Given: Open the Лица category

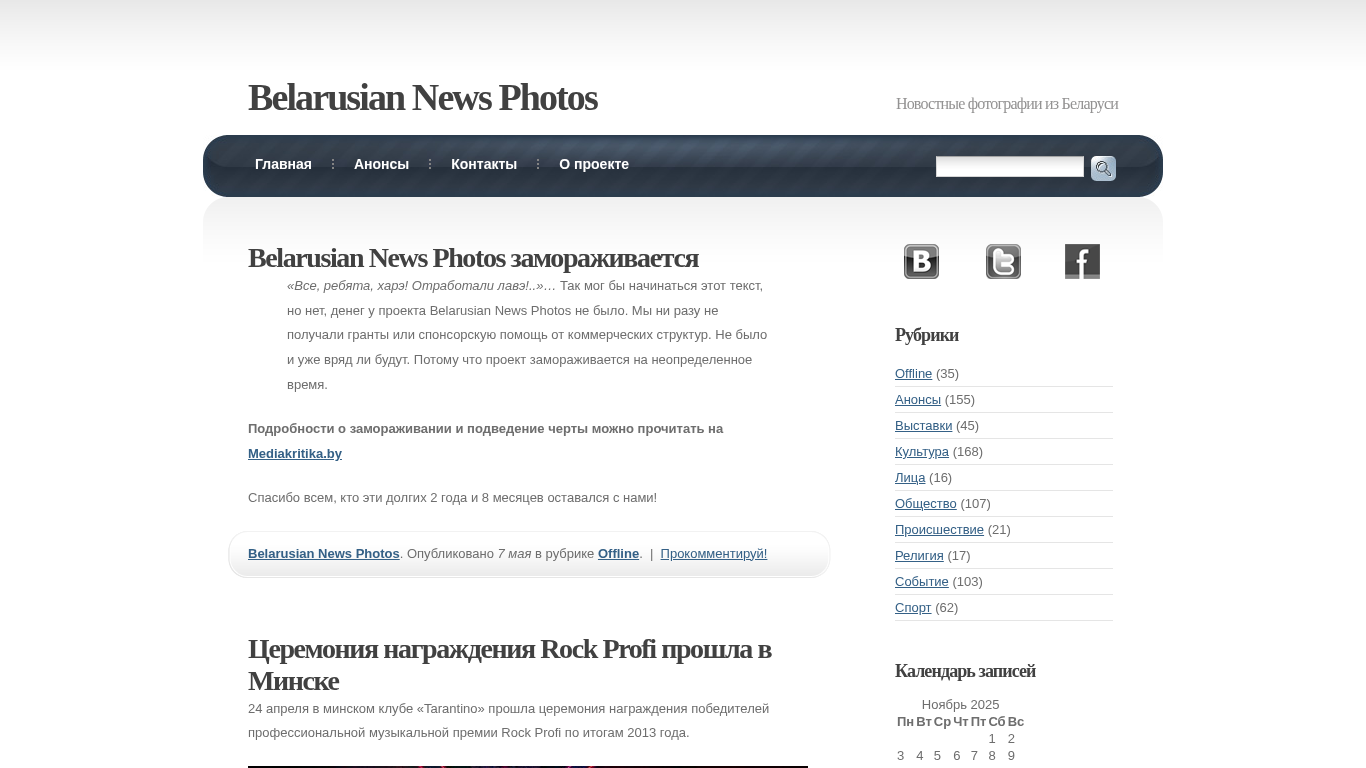Looking at the screenshot, I should [910, 477].
